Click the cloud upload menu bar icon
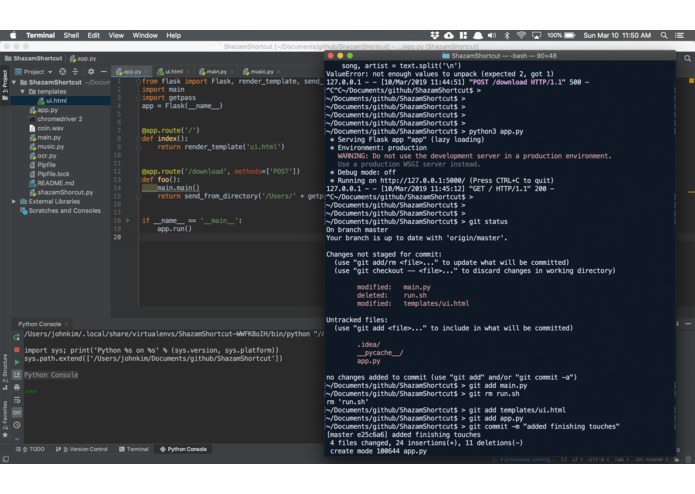Image resolution: width=695 pixels, height=494 pixels. click(449, 35)
